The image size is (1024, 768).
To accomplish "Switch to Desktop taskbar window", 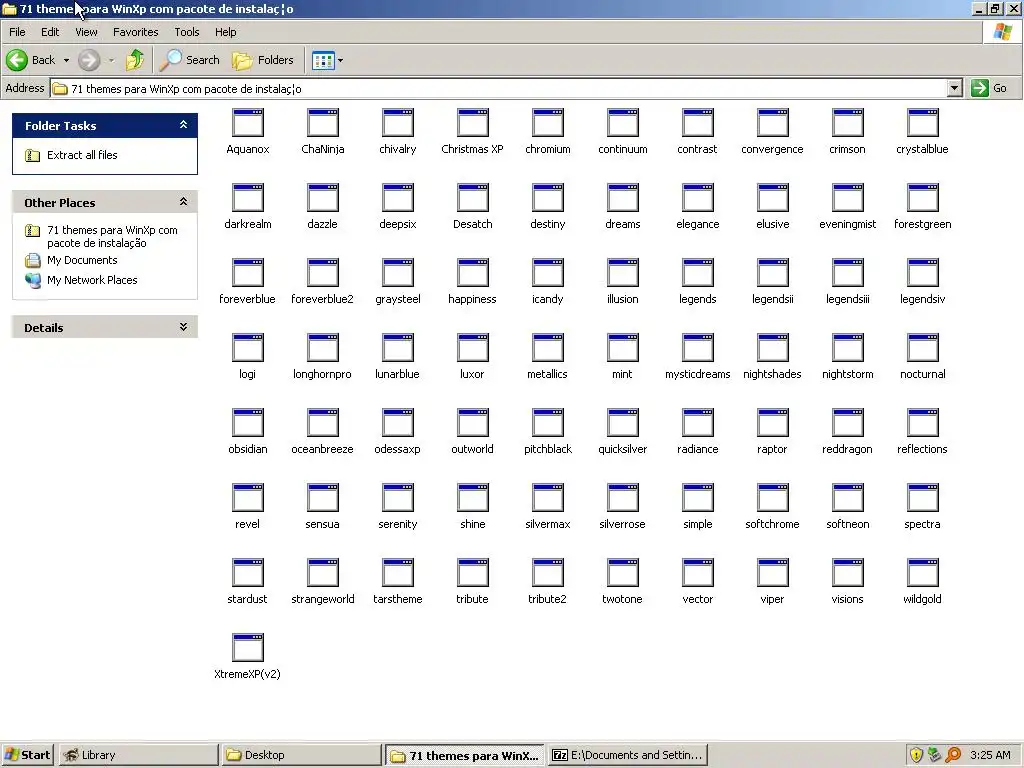I will [x=301, y=755].
